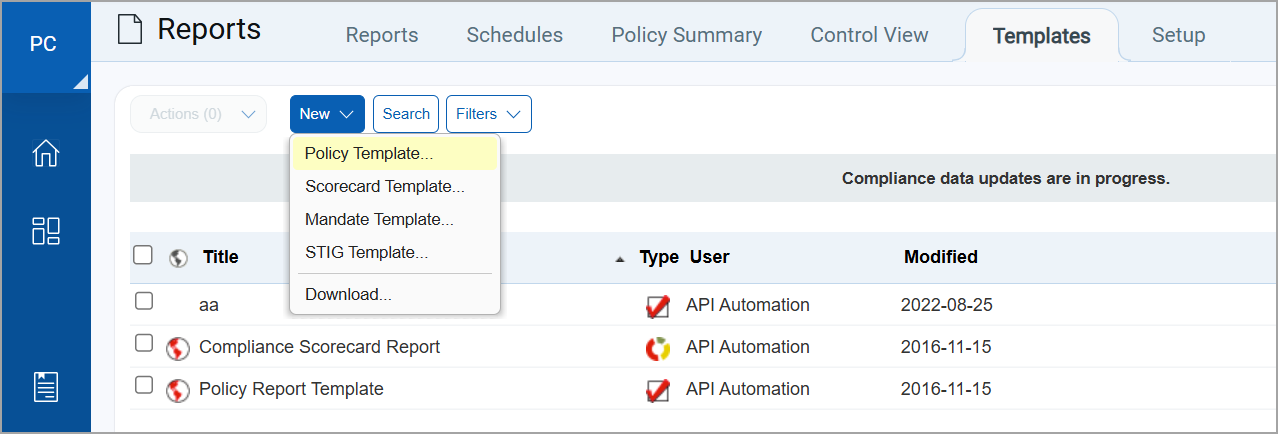Open the Policy Report Template title
1278x434 pixels.
(x=291, y=389)
